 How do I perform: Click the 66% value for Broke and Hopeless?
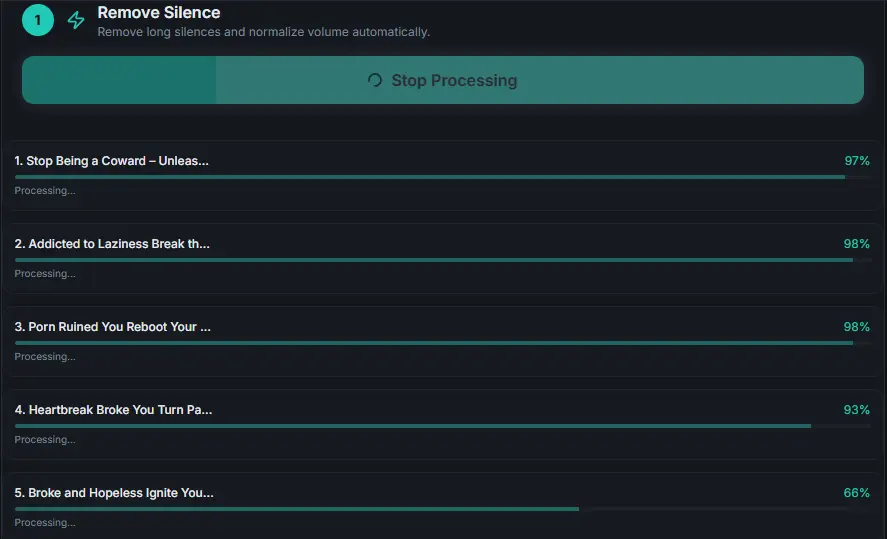coord(856,493)
